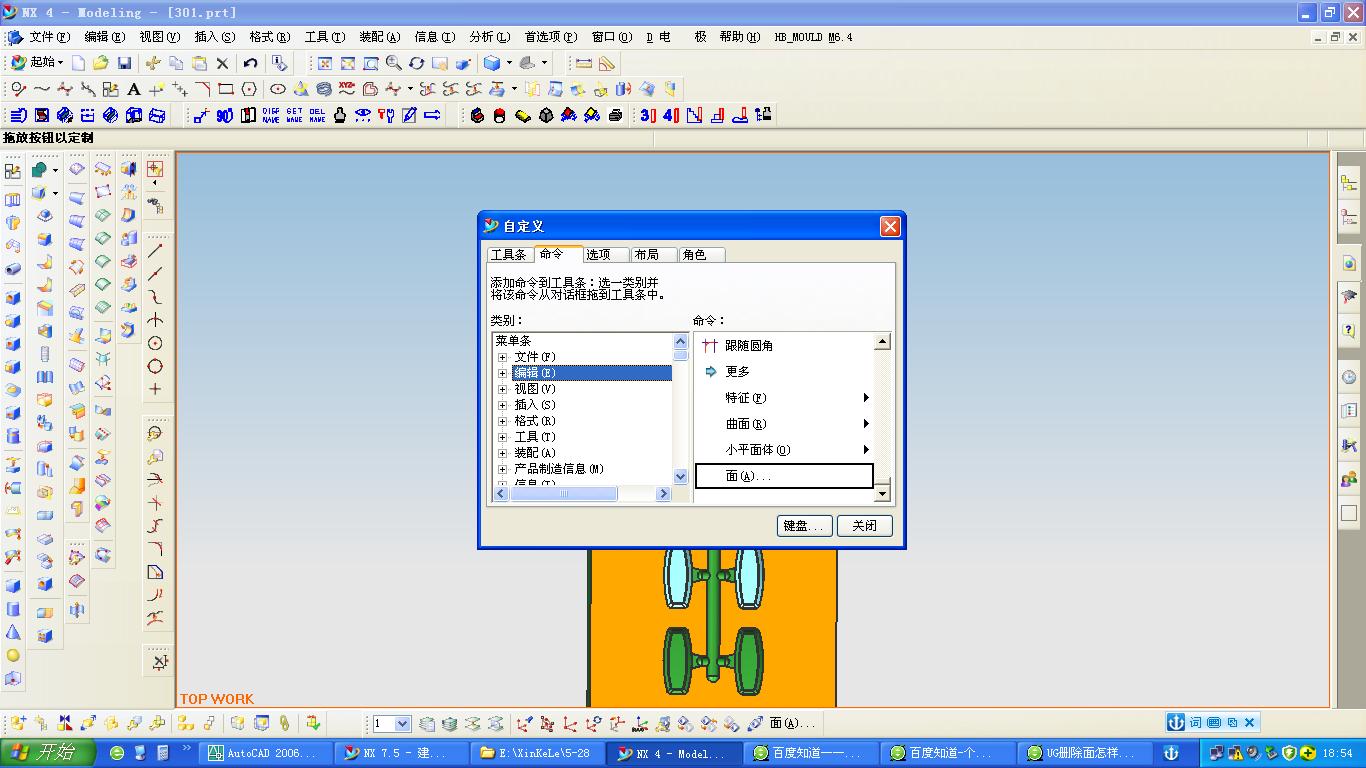1366x768 pixels.
Task: Select the Circle curve tool in left column
Action: (155, 343)
